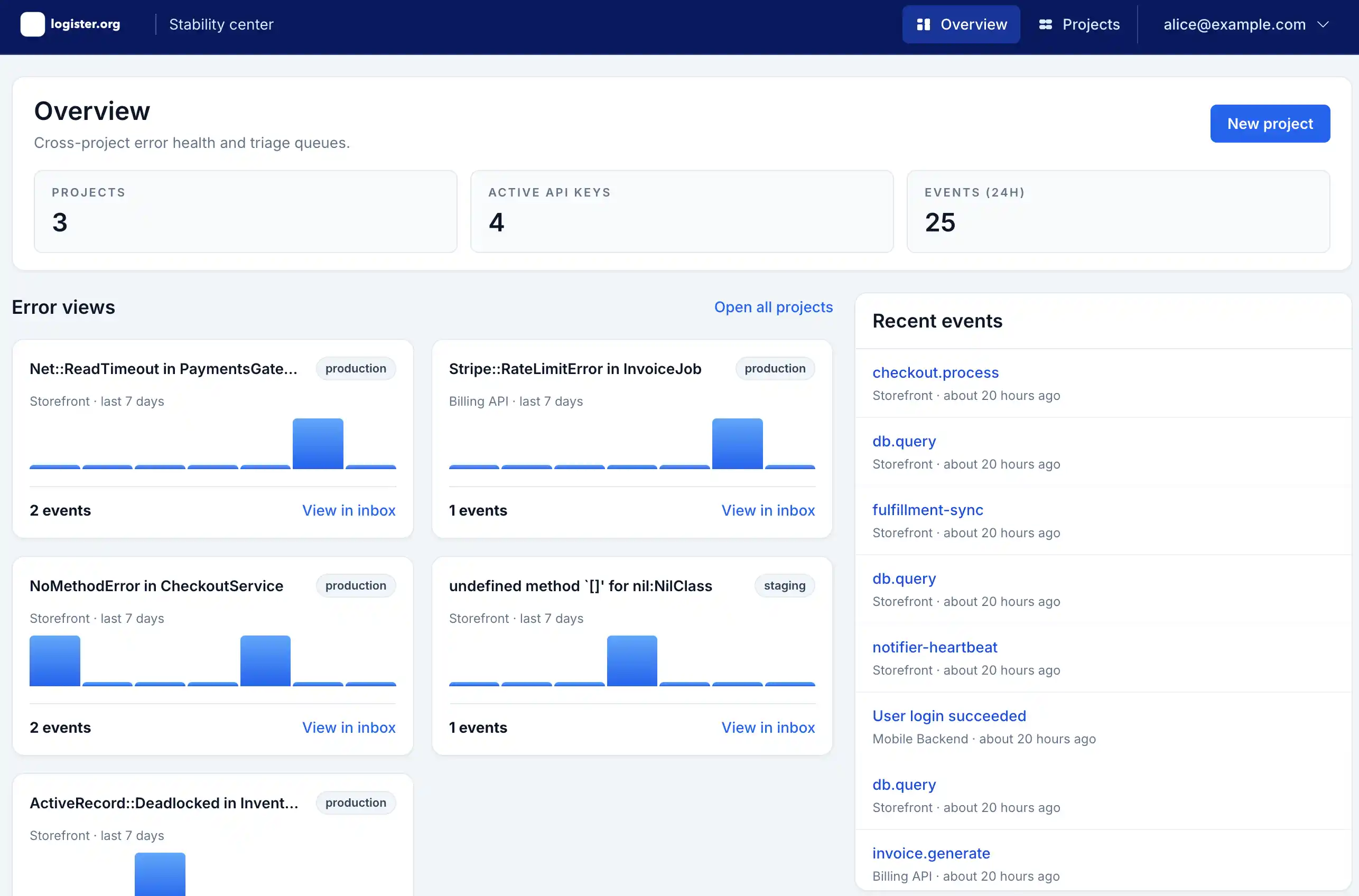Click the New project button
Viewport: 1359px width, 896px height.
(x=1270, y=124)
